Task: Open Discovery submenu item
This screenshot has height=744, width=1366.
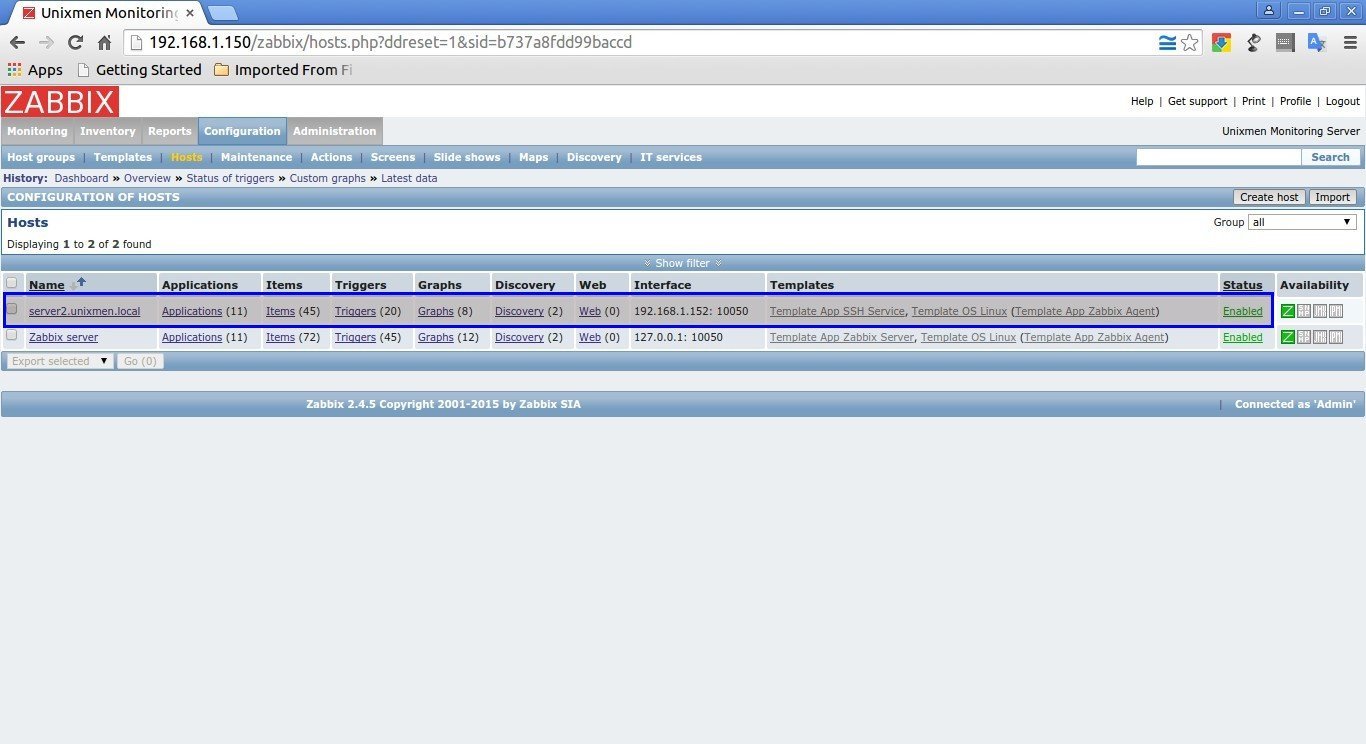Action: point(594,157)
